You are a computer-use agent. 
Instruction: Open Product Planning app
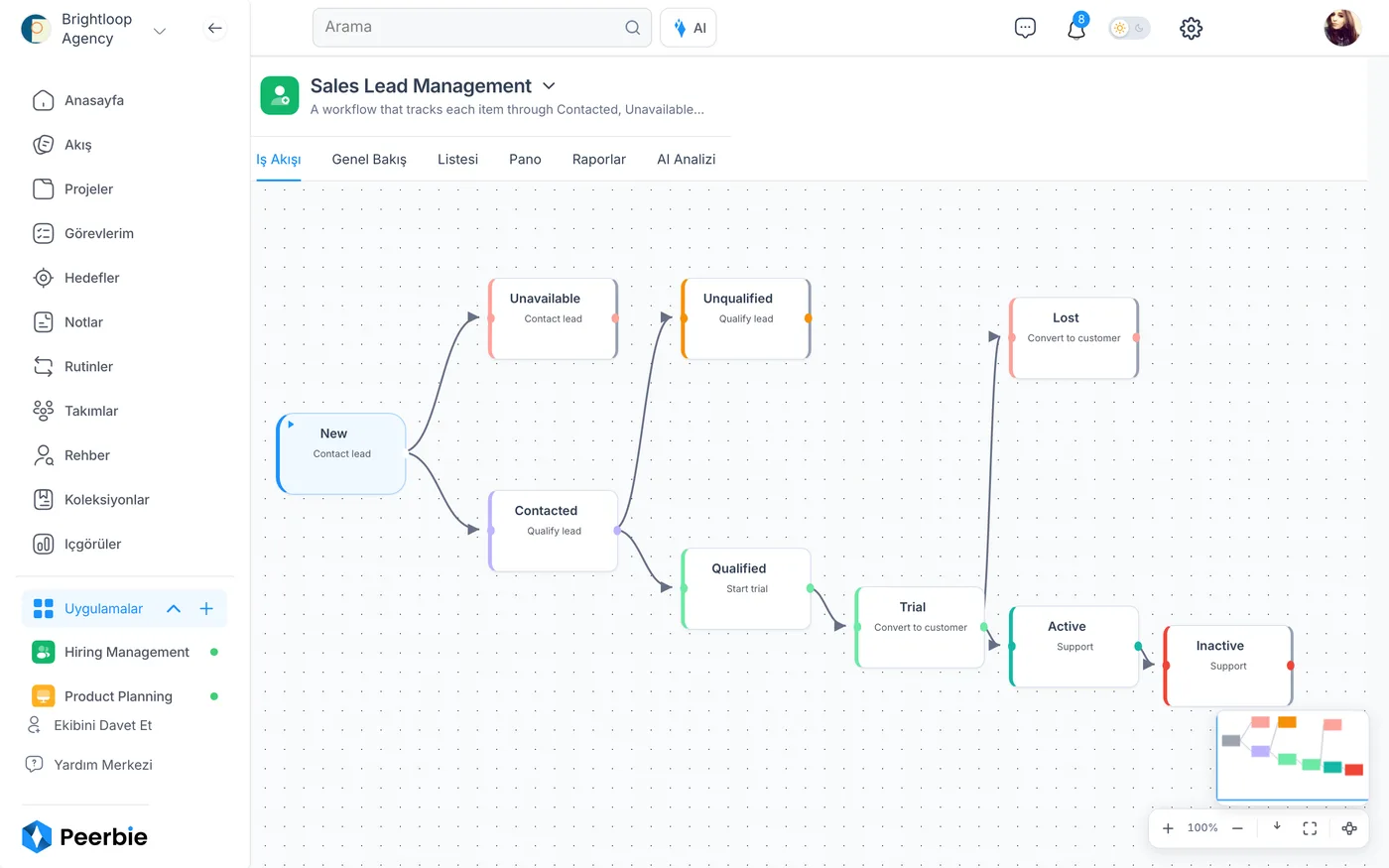[124, 696]
